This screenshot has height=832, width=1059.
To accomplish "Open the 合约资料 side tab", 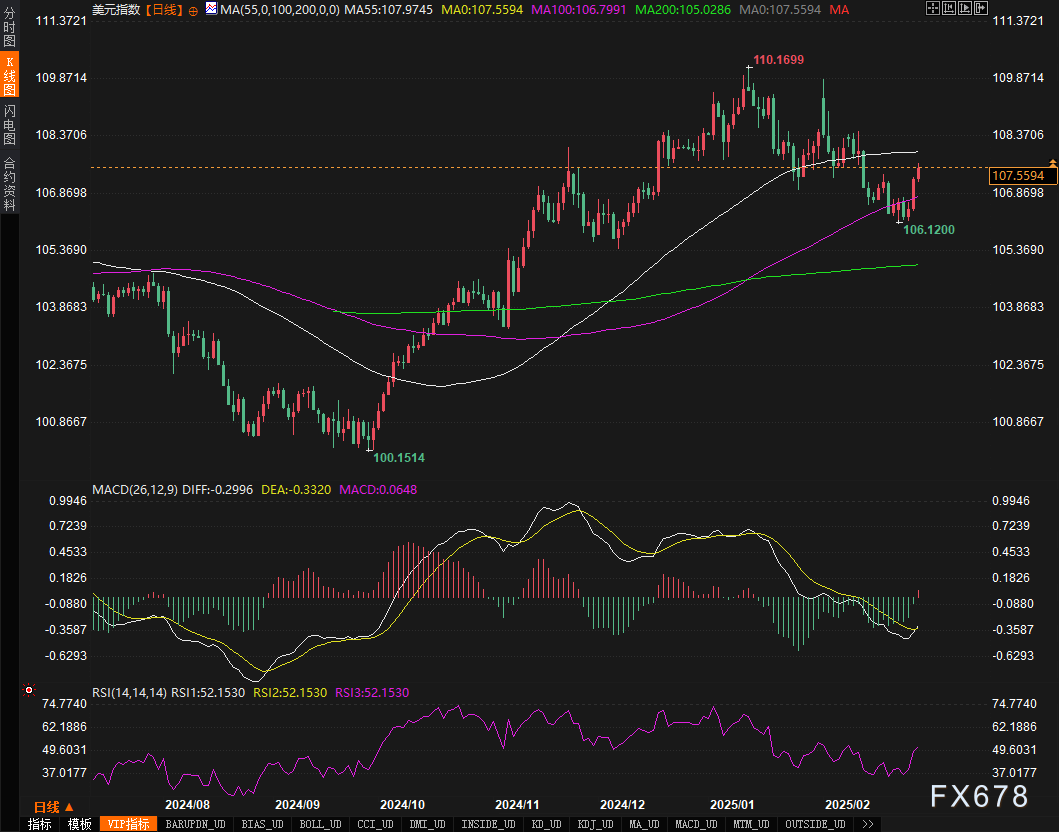I will point(9,183).
